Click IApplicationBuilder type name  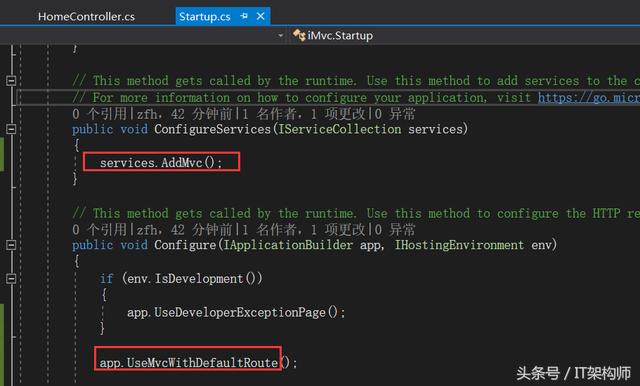click(x=288, y=245)
